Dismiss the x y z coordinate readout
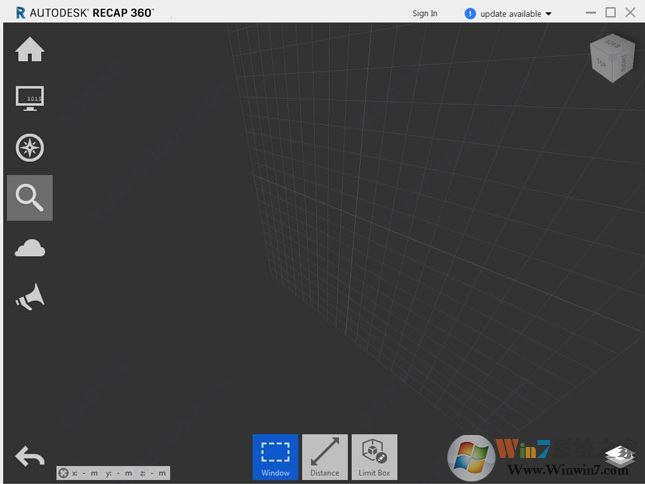This screenshot has height=484, width=645. point(64,473)
